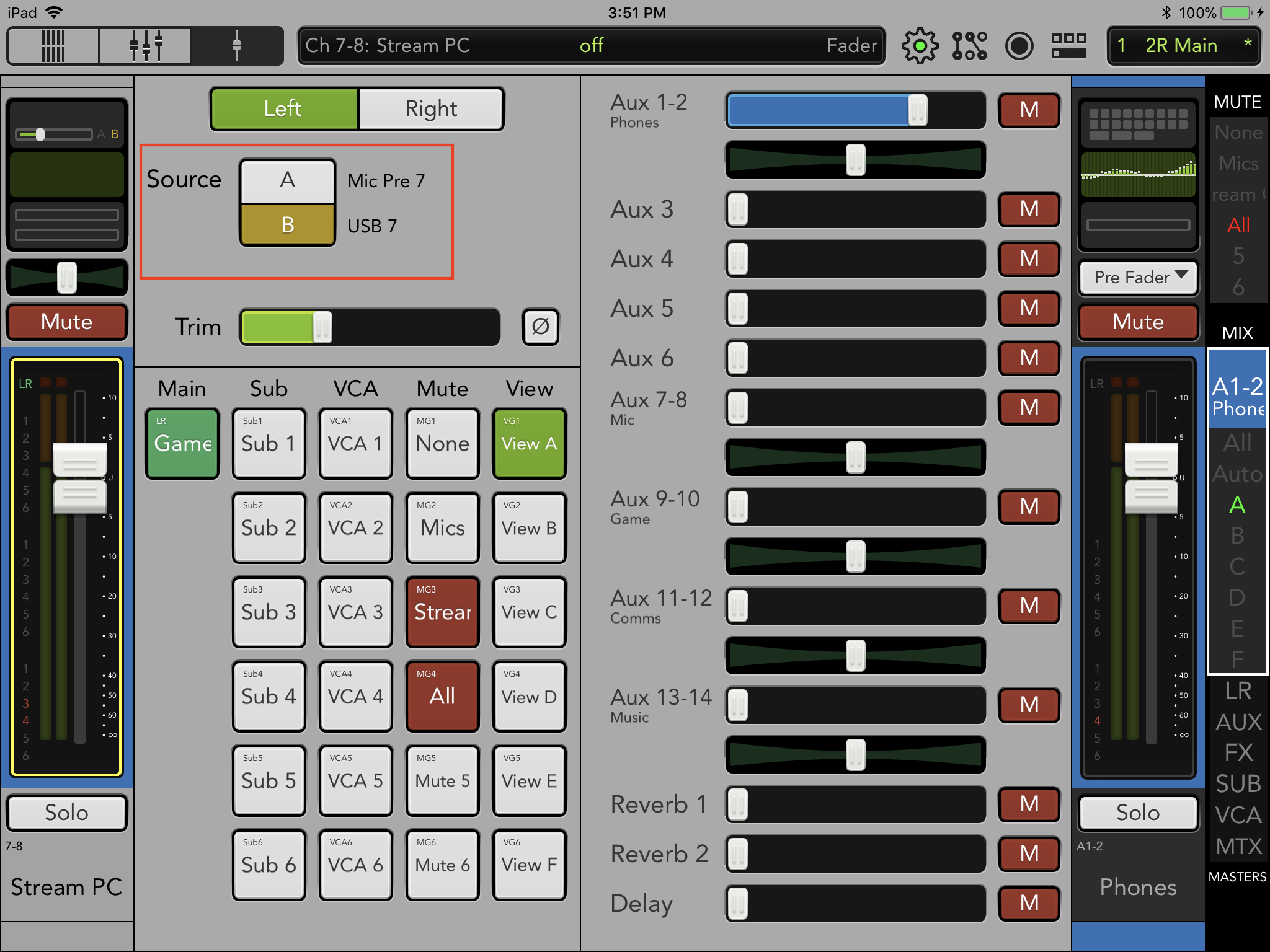Select the Mics mute group in sidebar
The height and width of the screenshot is (952, 1270).
(x=1238, y=163)
